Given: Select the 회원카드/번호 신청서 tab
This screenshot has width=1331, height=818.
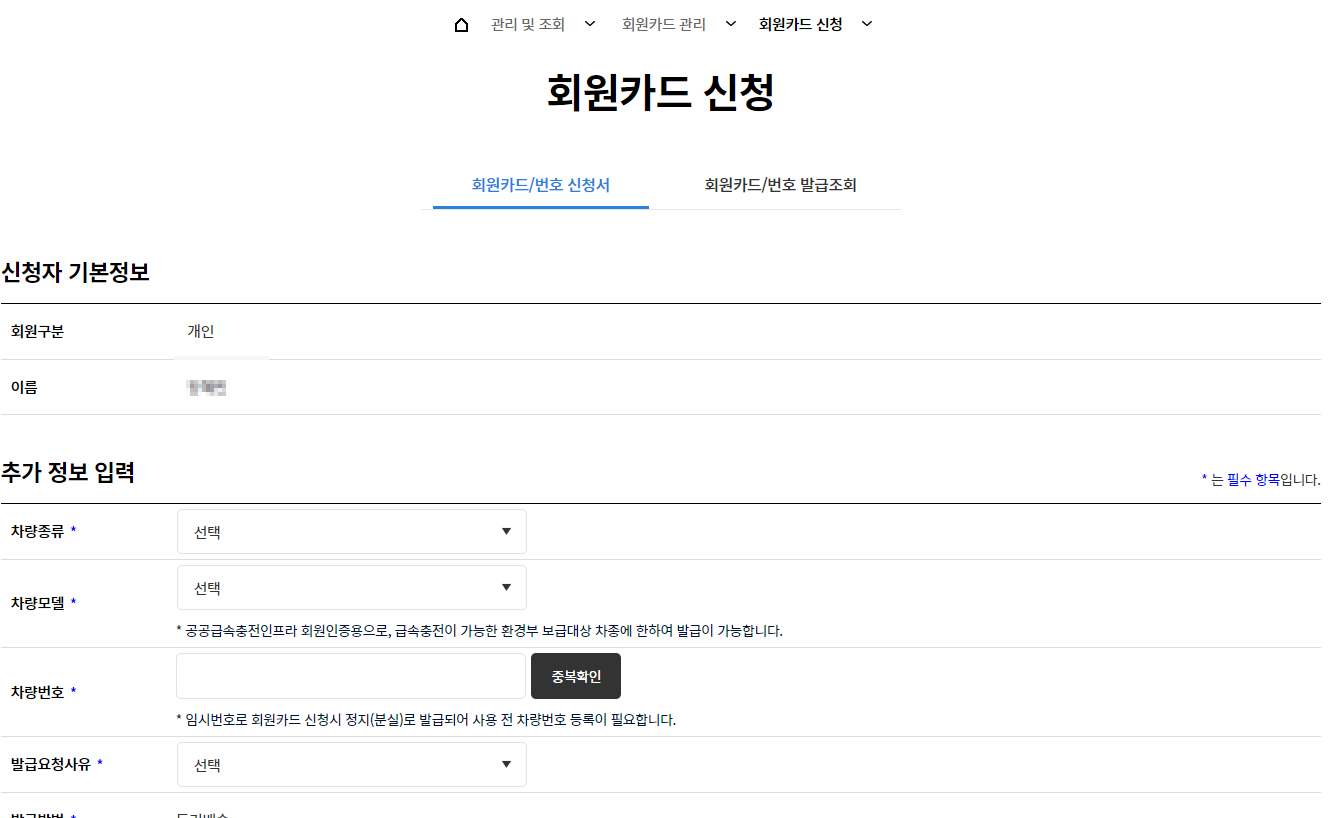Looking at the screenshot, I should pos(540,185).
